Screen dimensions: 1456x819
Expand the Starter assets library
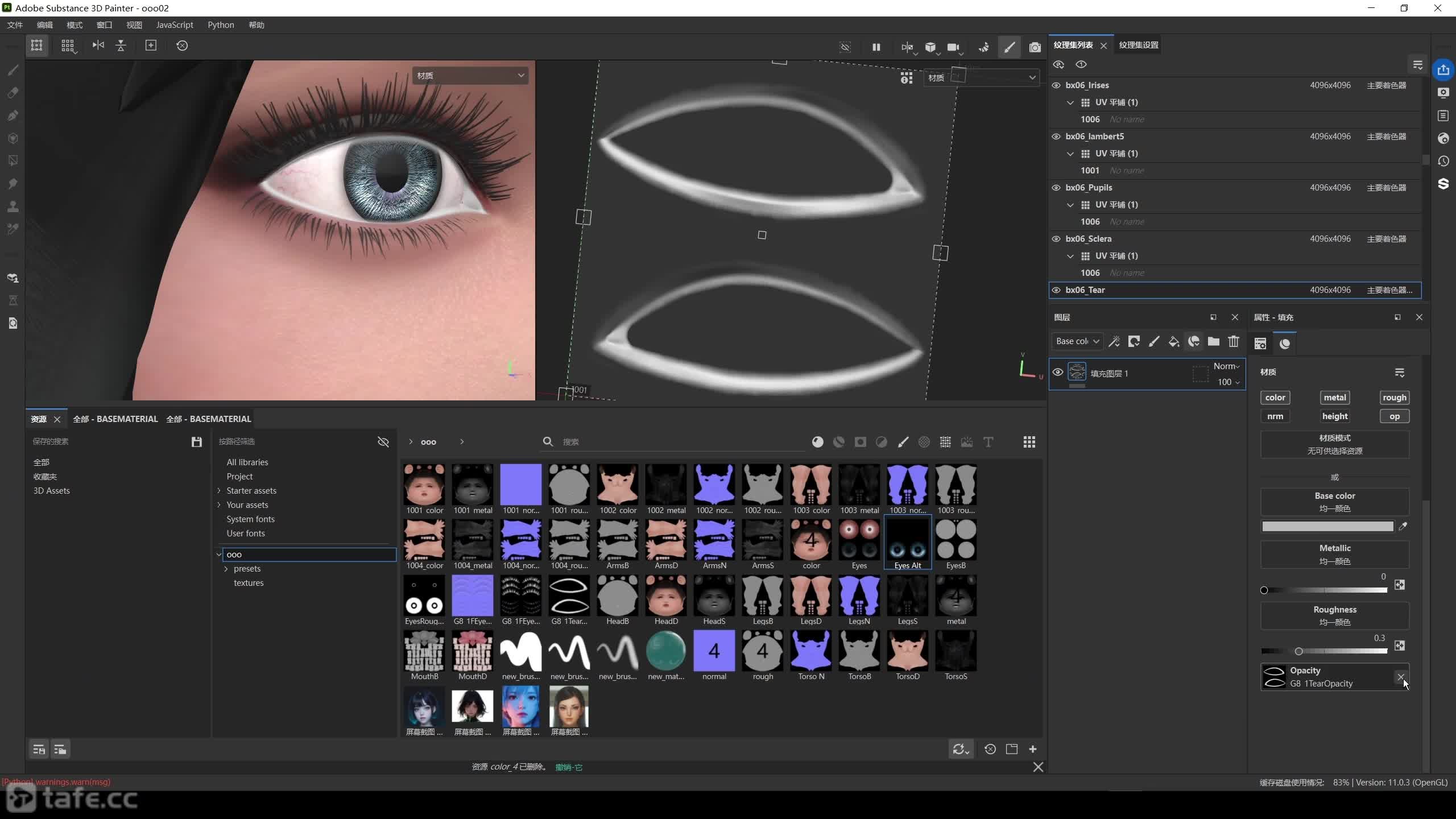coord(219,490)
